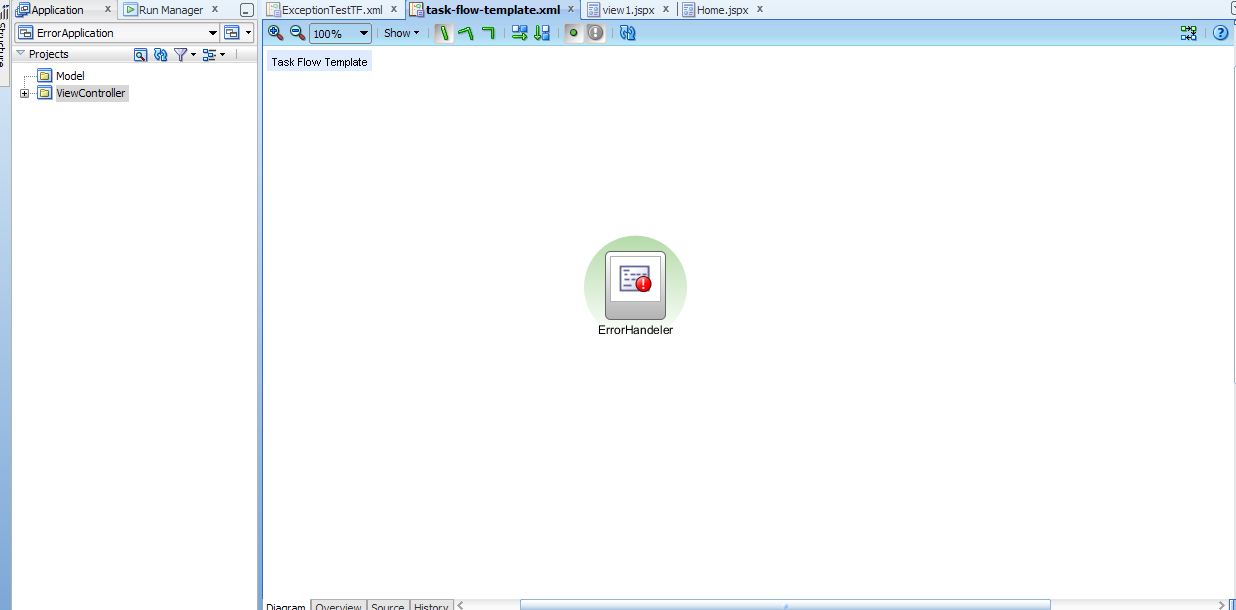Switch to the Source view
Screen dimensions: 1236x610
[x=388, y=606]
